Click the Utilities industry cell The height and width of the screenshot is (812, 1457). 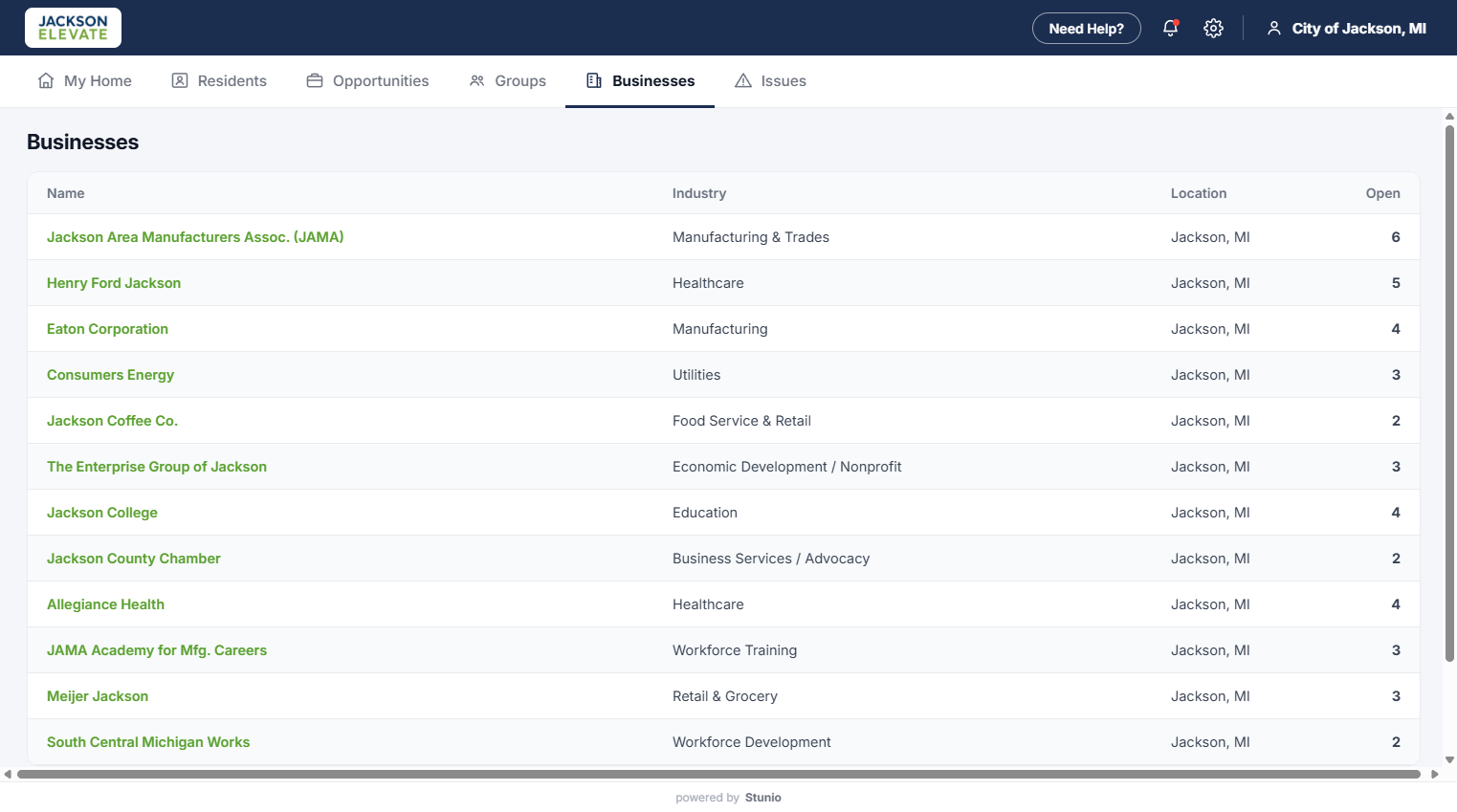point(696,375)
